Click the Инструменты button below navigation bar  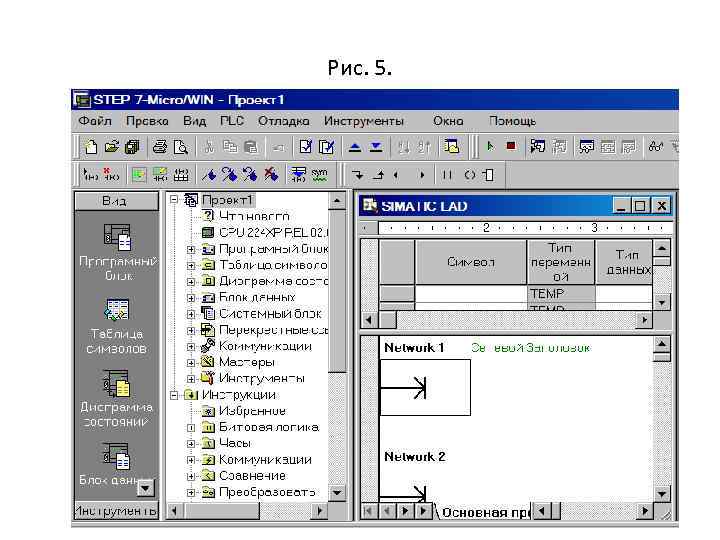117,510
